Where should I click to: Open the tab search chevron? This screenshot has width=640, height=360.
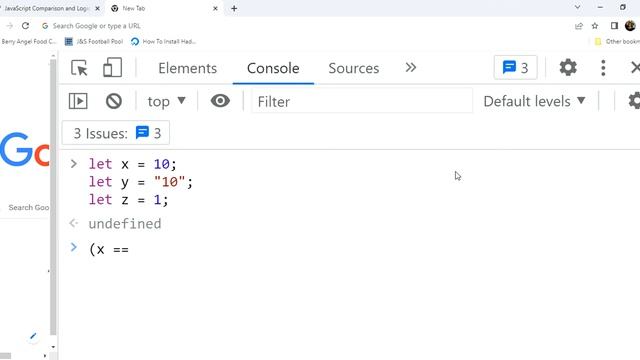pyautogui.click(x=577, y=7)
